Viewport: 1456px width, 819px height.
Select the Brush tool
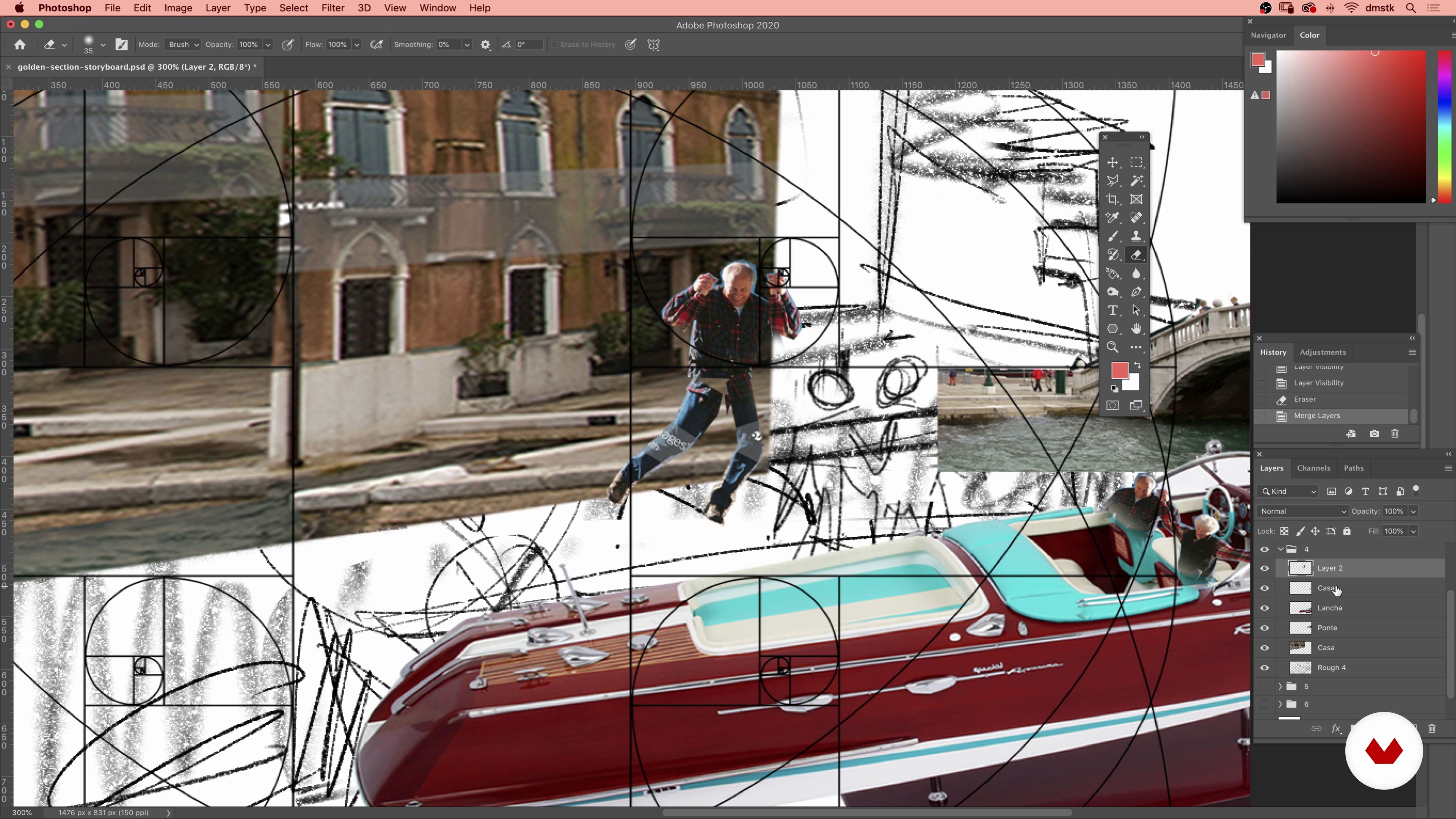(x=1112, y=236)
